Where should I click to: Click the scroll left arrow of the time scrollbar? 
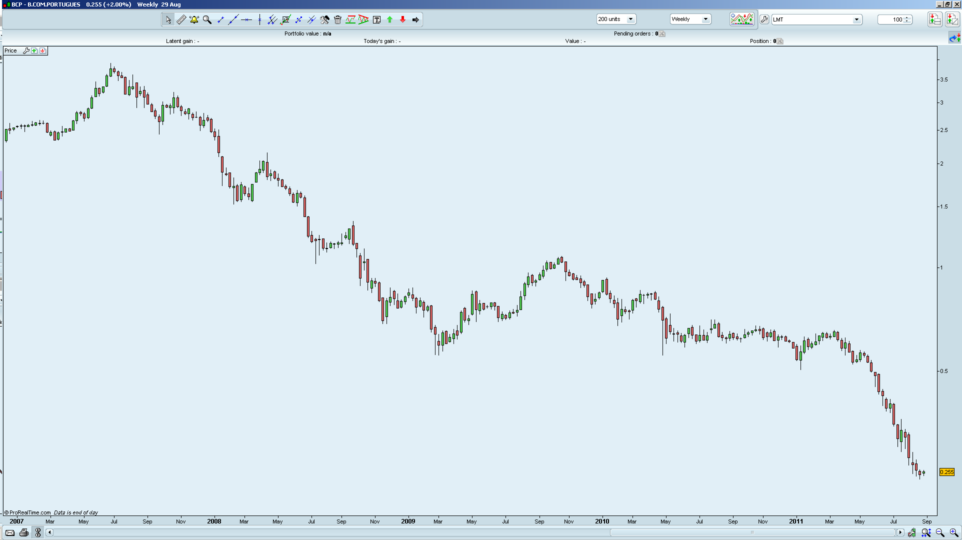[50, 533]
